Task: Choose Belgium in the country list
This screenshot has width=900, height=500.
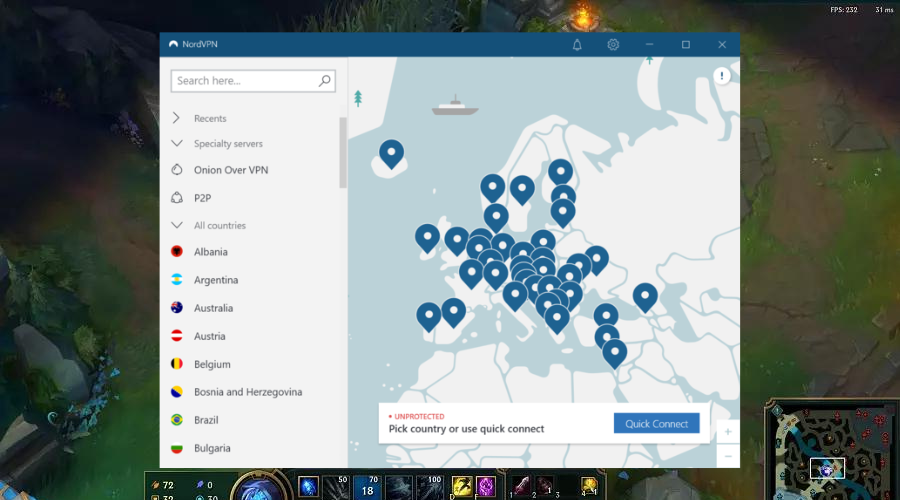Action: (212, 364)
